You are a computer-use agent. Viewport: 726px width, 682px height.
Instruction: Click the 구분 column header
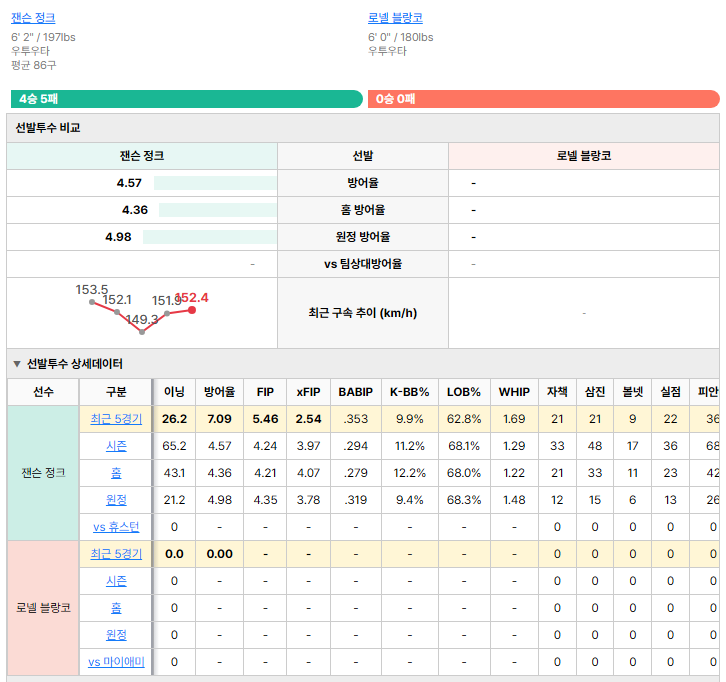coord(116,392)
